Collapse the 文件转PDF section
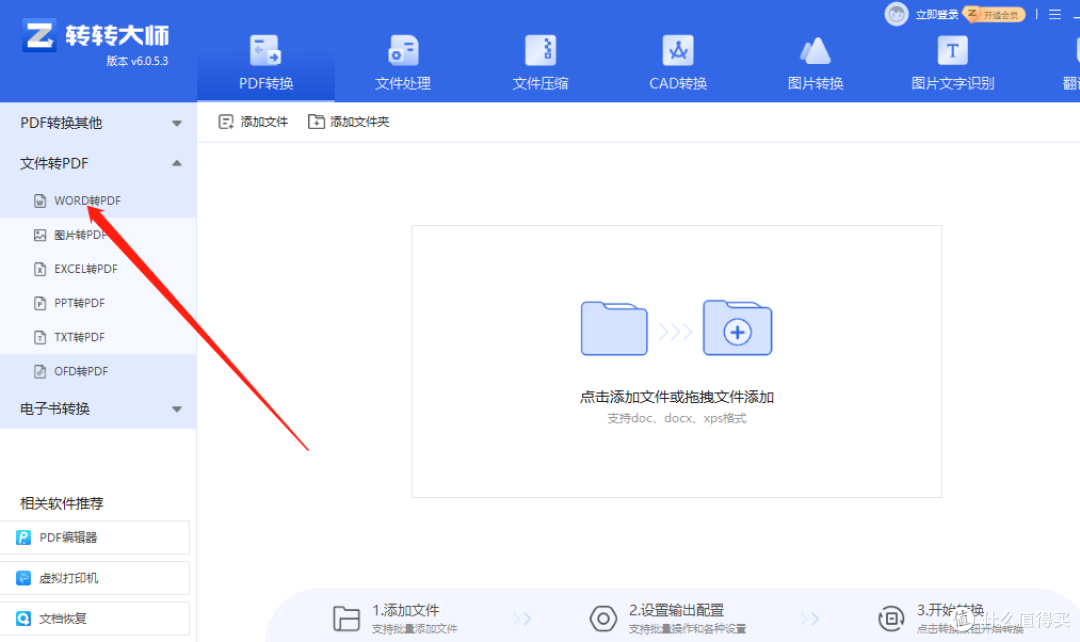This screenshot has width=1080, height=642. click(x=98, y=163)
